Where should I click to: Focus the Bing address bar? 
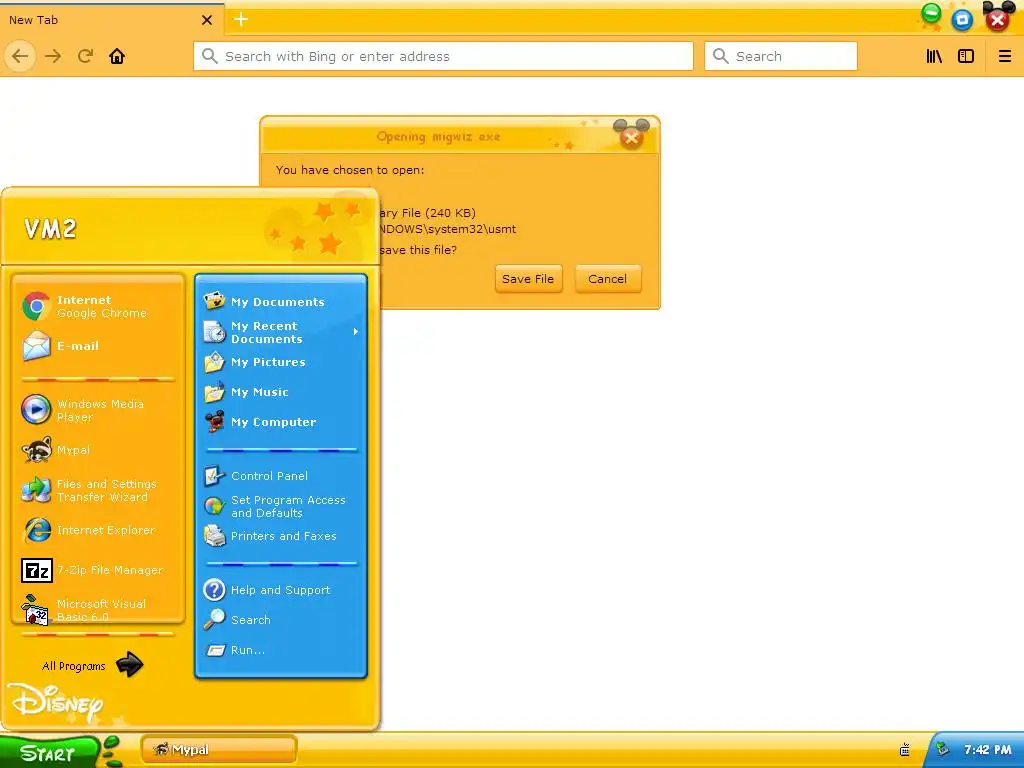point(443,56)
